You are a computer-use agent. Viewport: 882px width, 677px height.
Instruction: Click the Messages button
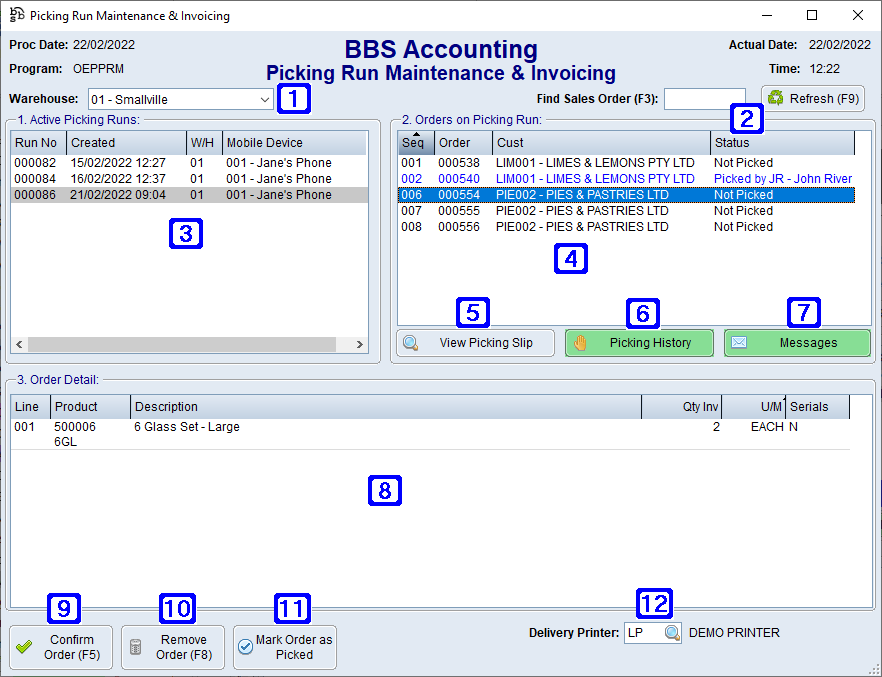[x=797, y=342]
